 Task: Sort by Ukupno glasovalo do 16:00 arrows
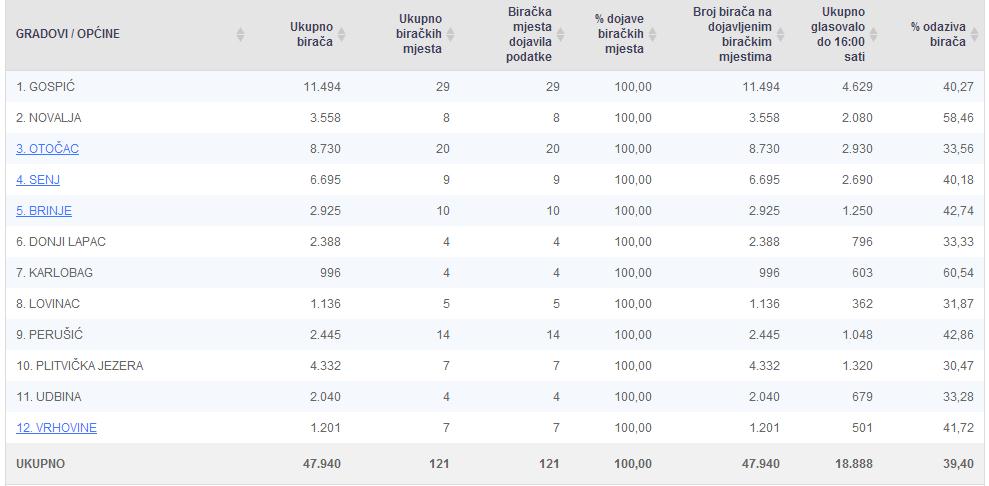click(x=874, y=34)
